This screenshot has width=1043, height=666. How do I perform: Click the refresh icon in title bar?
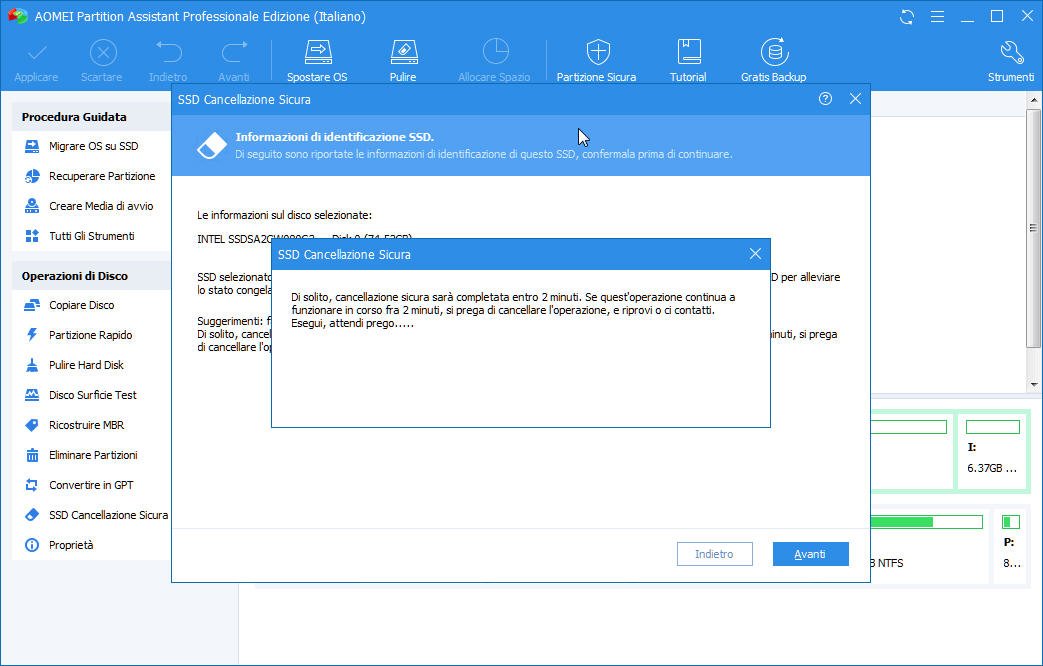(x=907, y=17)
